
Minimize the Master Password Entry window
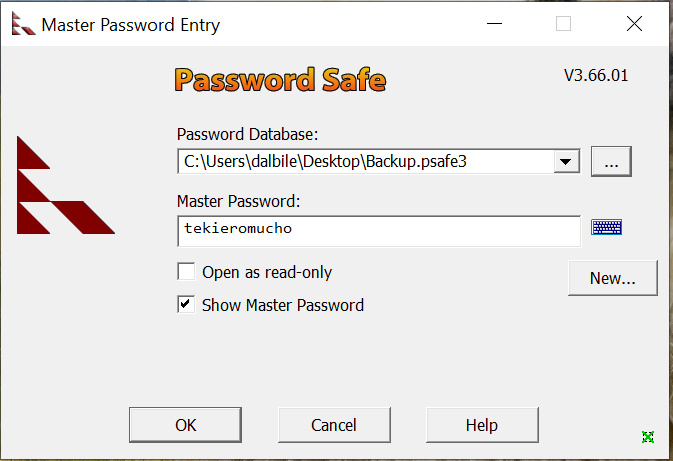494,24
